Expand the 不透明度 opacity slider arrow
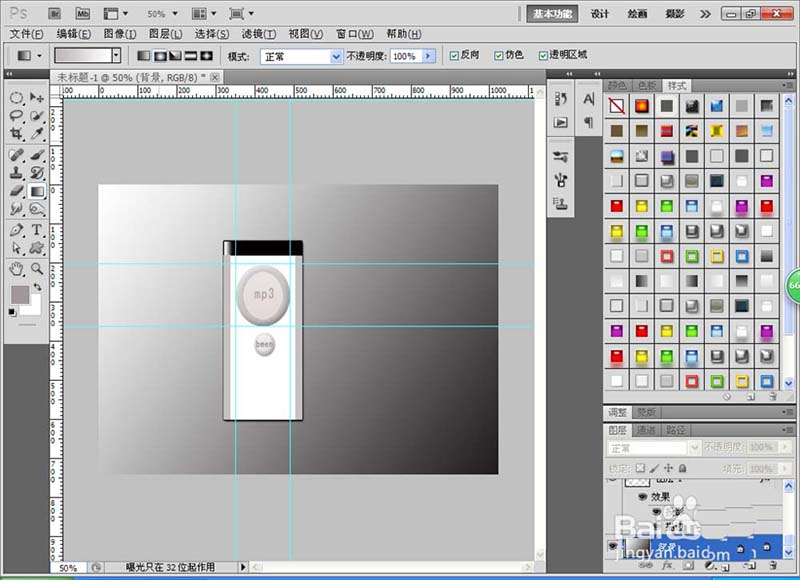This screenshot has height=580, width=800. pyautogui.click(x=429, y=56)
